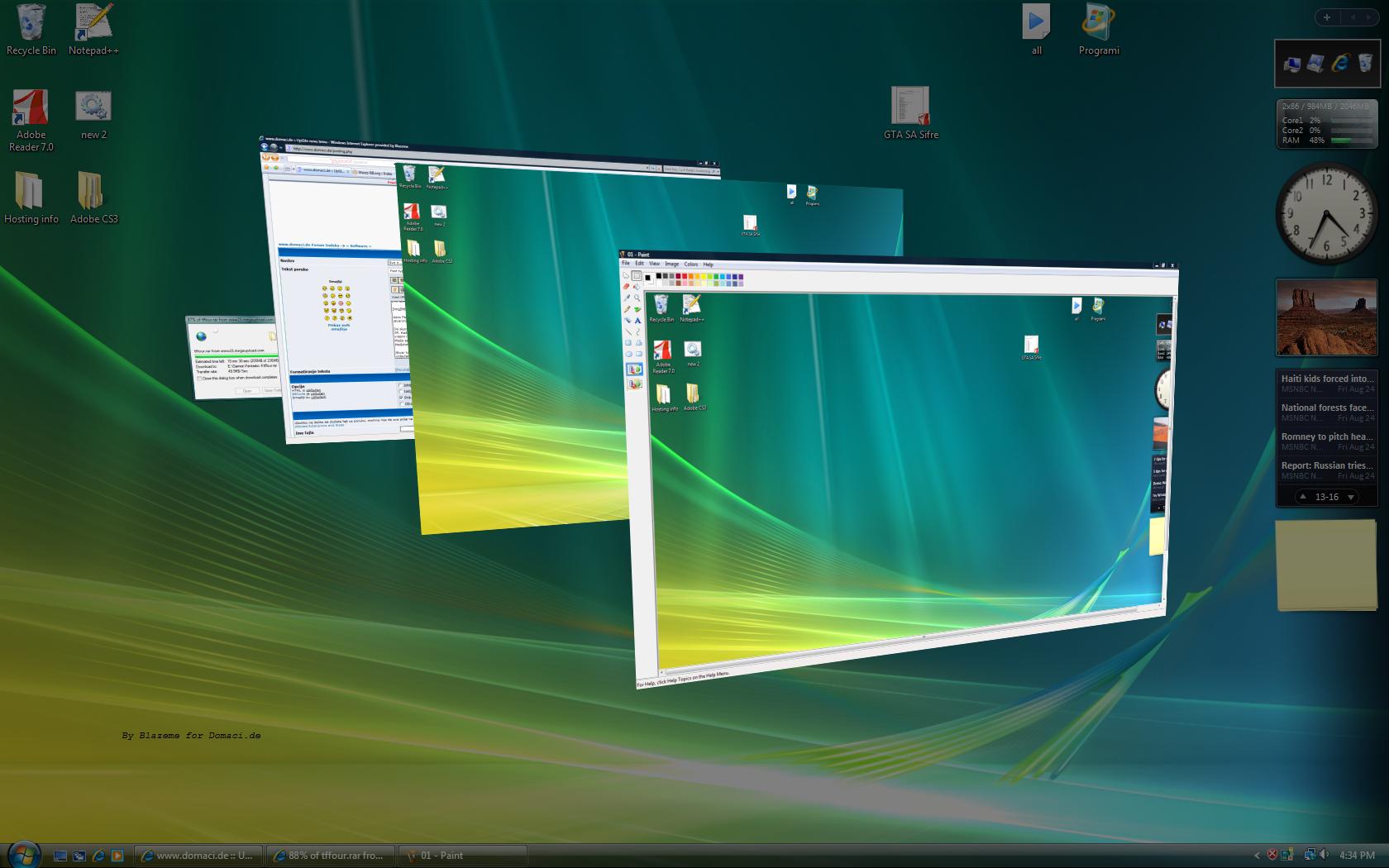Switch to 01 - Paint taskbar button

463,856
